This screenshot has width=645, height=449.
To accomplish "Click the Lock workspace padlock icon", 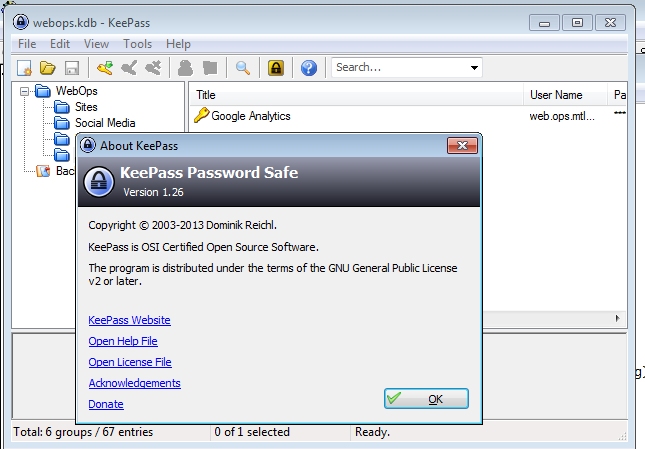I will tap(276, 68).
